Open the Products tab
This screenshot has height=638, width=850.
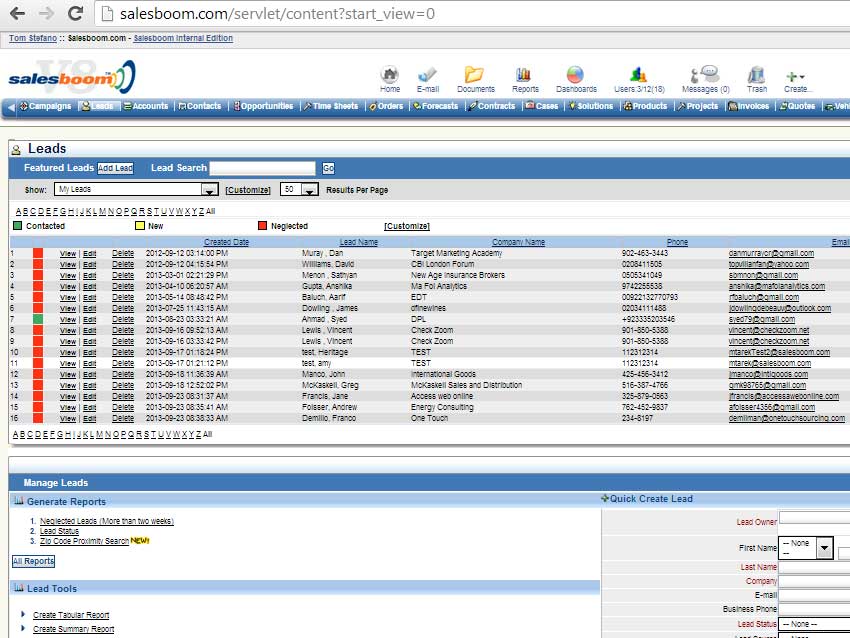tap(646, 106)
